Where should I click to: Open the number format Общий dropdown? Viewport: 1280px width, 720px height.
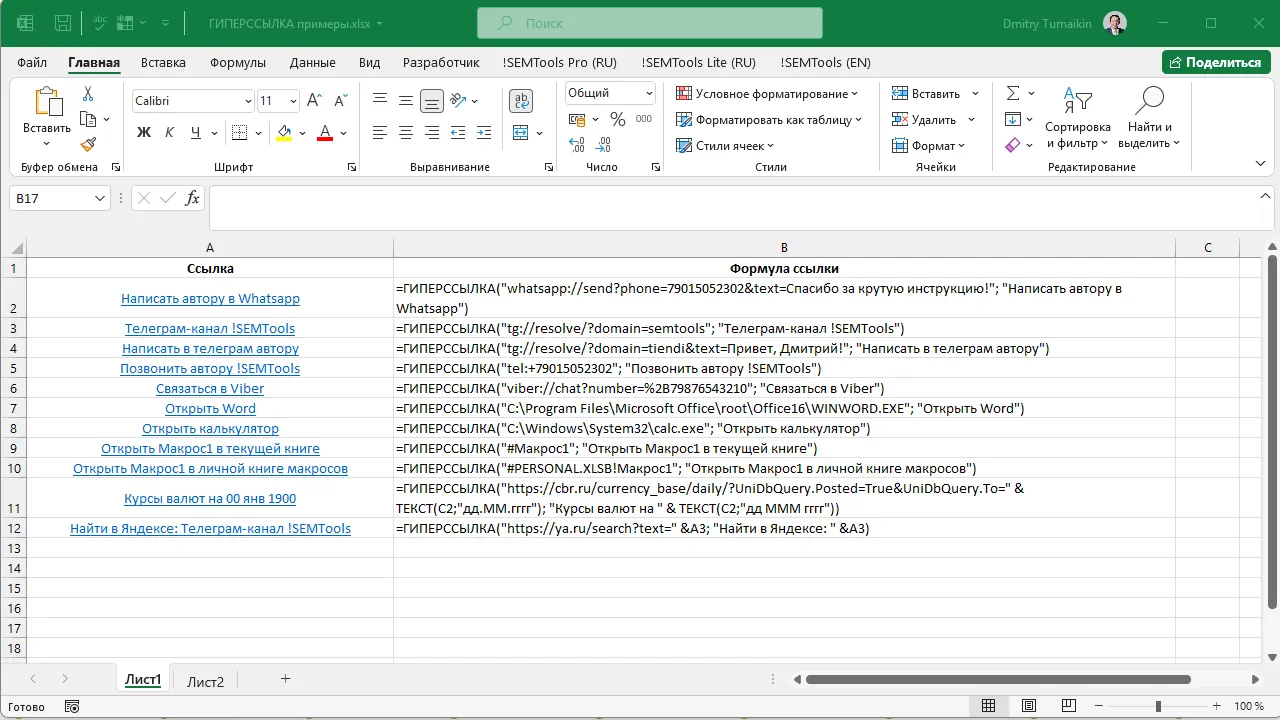(649, 93)
